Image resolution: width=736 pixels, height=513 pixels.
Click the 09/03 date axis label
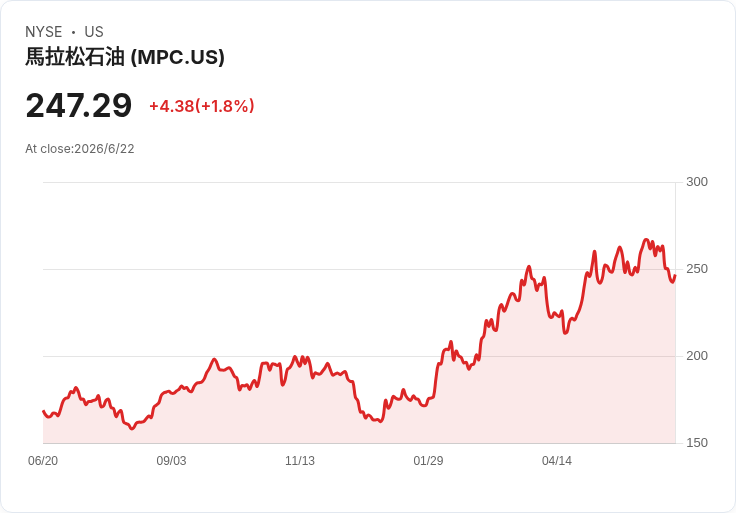171,461
